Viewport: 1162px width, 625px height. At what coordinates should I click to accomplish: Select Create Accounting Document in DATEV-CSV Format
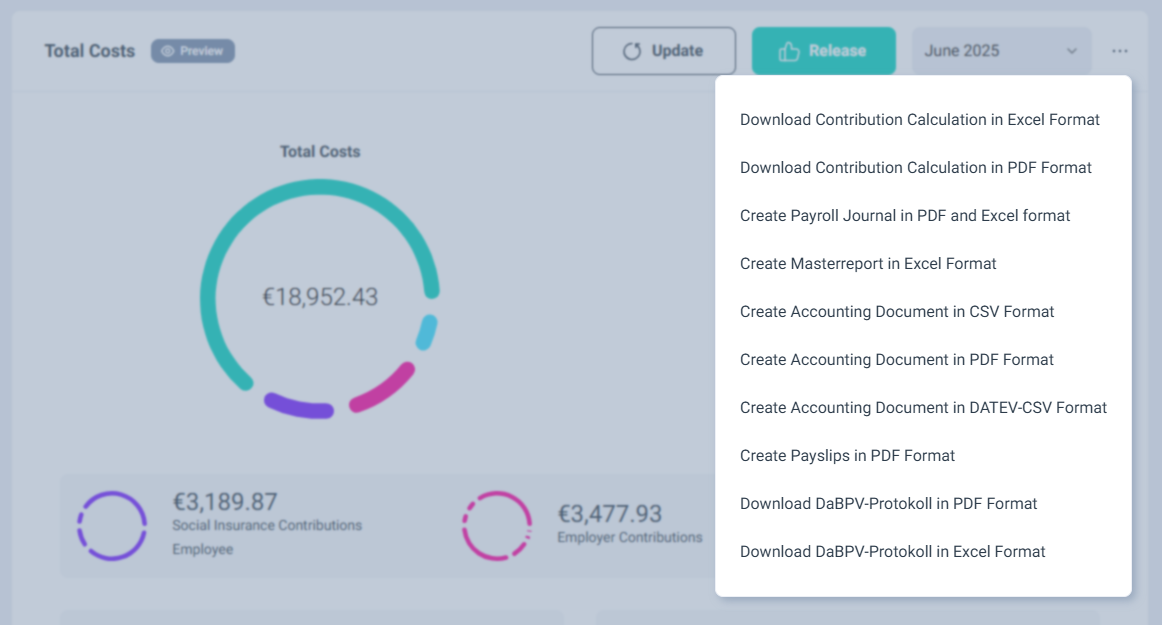tap(923, 408)
